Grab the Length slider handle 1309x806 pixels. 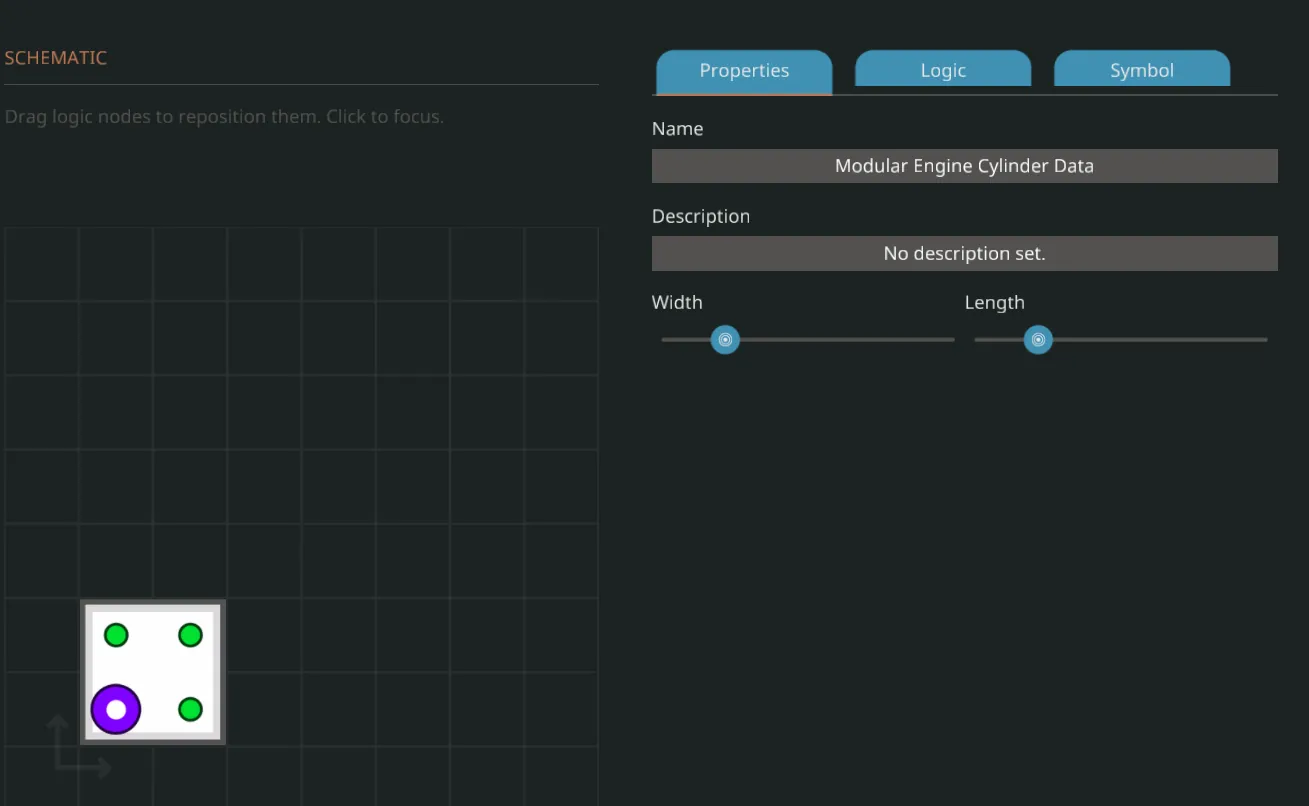click(1038, 340)
